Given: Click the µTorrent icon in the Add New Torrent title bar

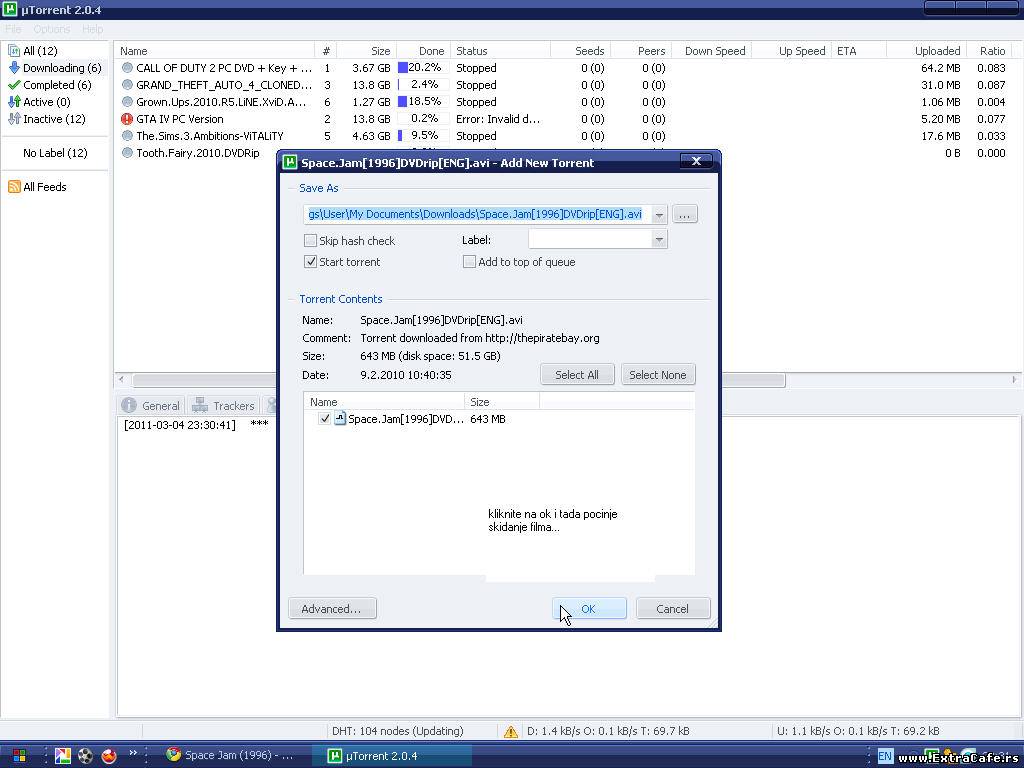Looking at the screenshot, I should (x=289, y=163).
